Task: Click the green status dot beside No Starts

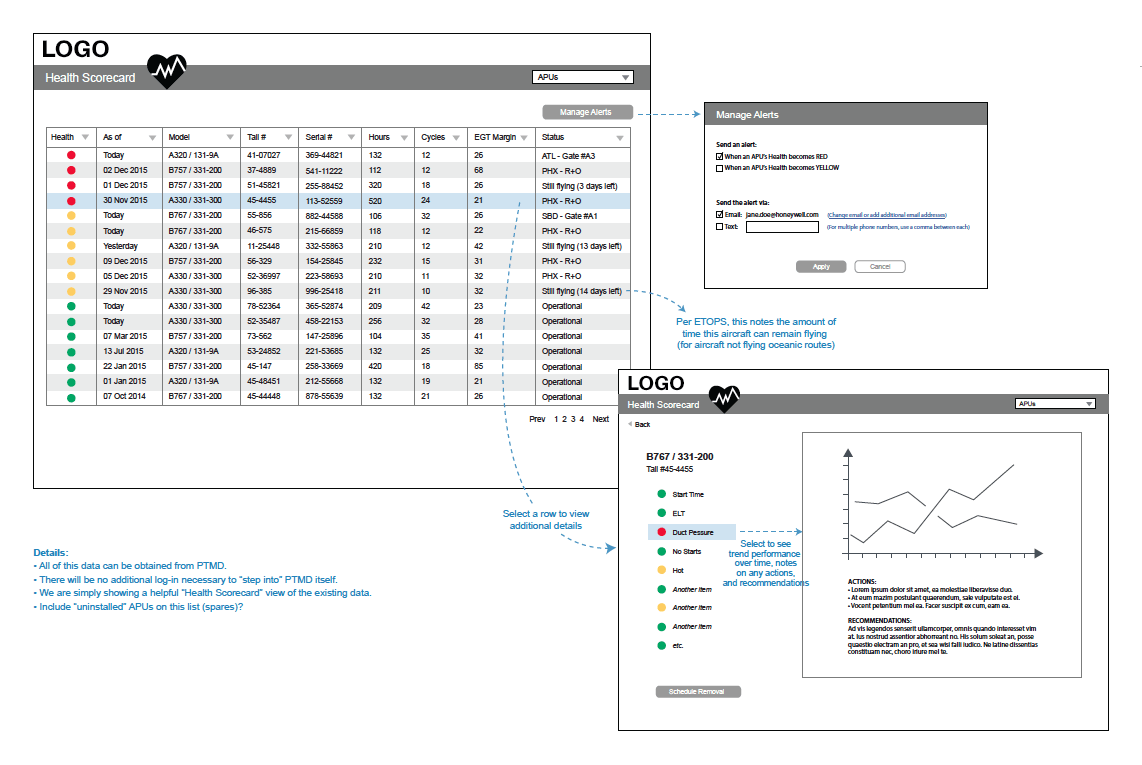Action: [x=661, y=551]
